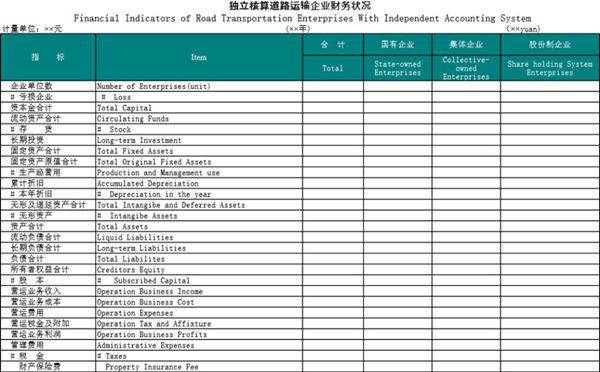Click the '合 计' header cell
Viewport: 600px width, 372px height.
coord(333,44)
